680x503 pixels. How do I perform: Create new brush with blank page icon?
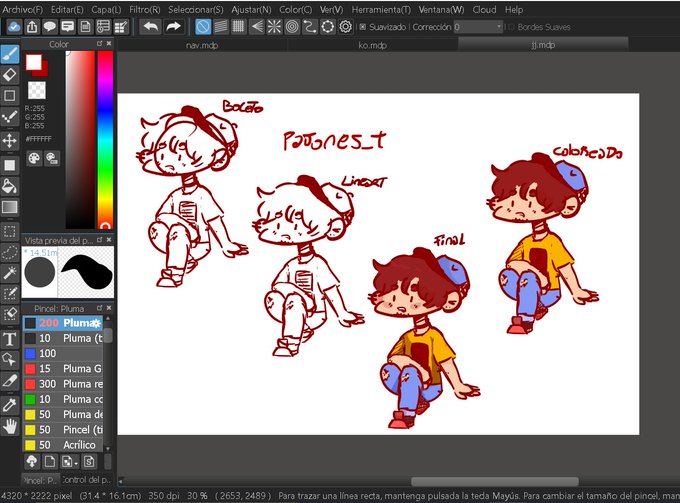(50, 461)
